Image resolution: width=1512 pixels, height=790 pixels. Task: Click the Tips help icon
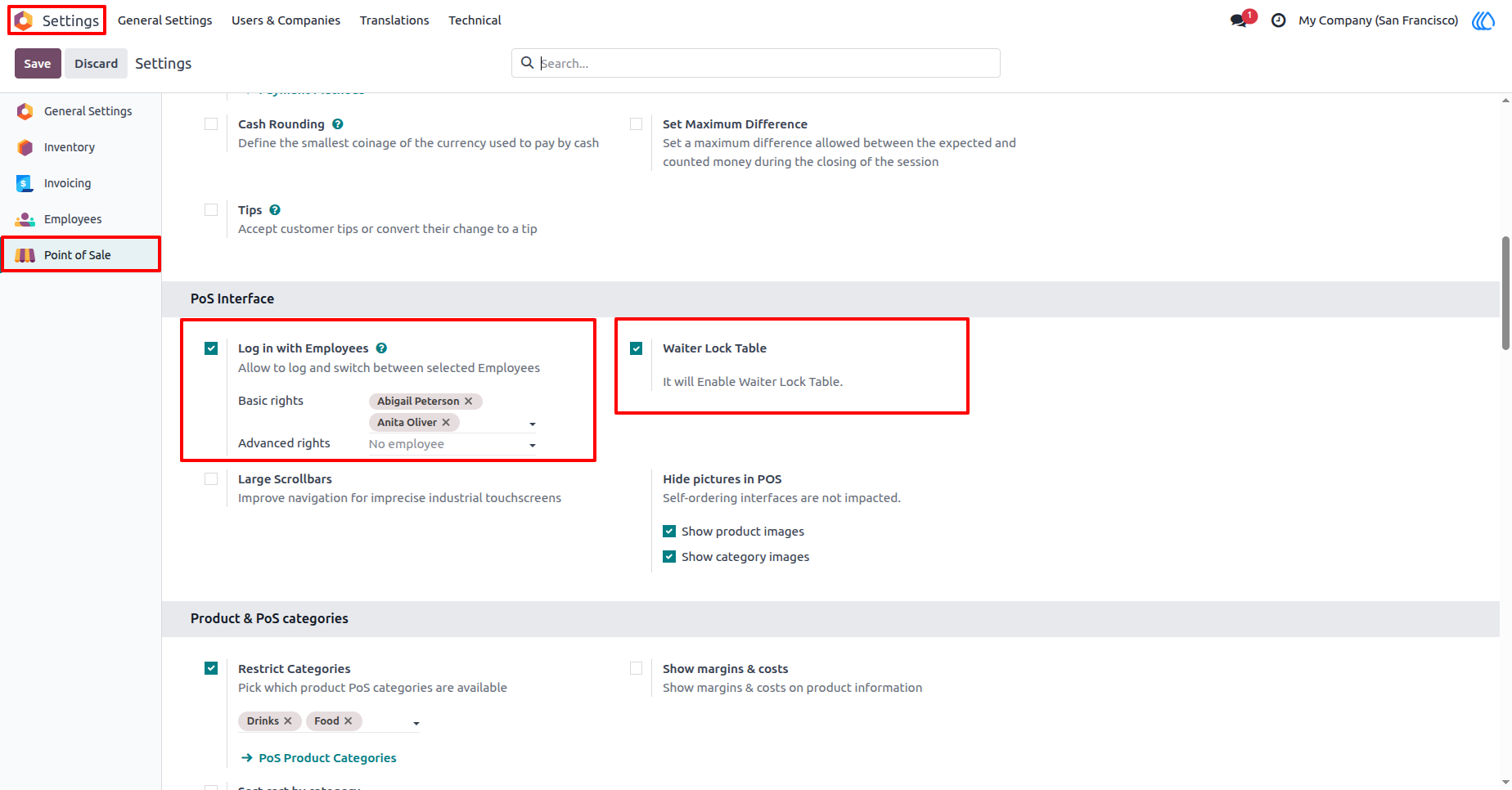pyautogui.click(x=275, y=210)
